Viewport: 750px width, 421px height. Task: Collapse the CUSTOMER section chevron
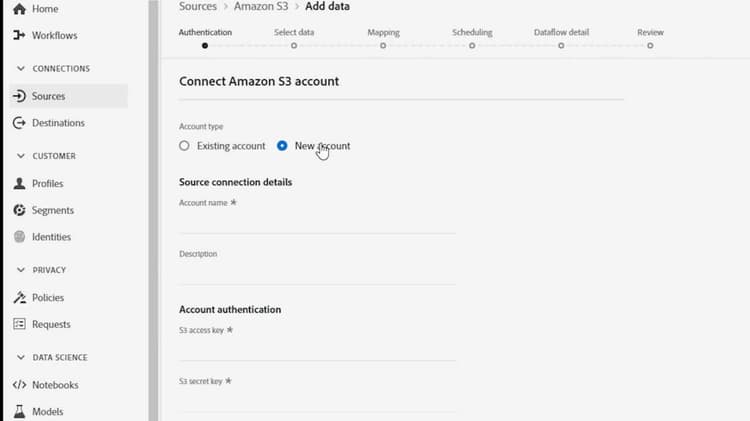click(x=22, y=156)
